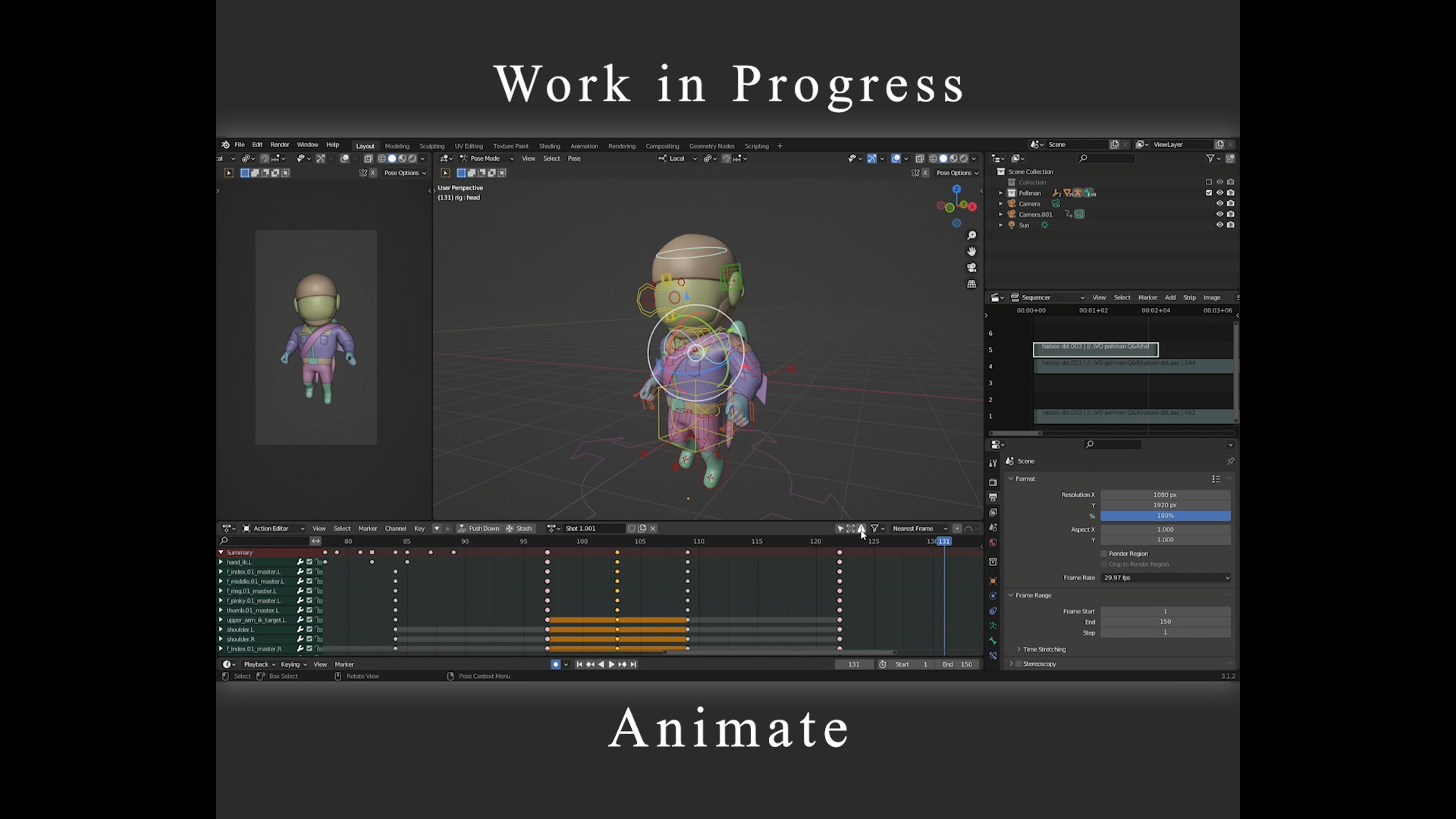
Task: Switch to the Animation workspace tab
Action: coord(584,146)
